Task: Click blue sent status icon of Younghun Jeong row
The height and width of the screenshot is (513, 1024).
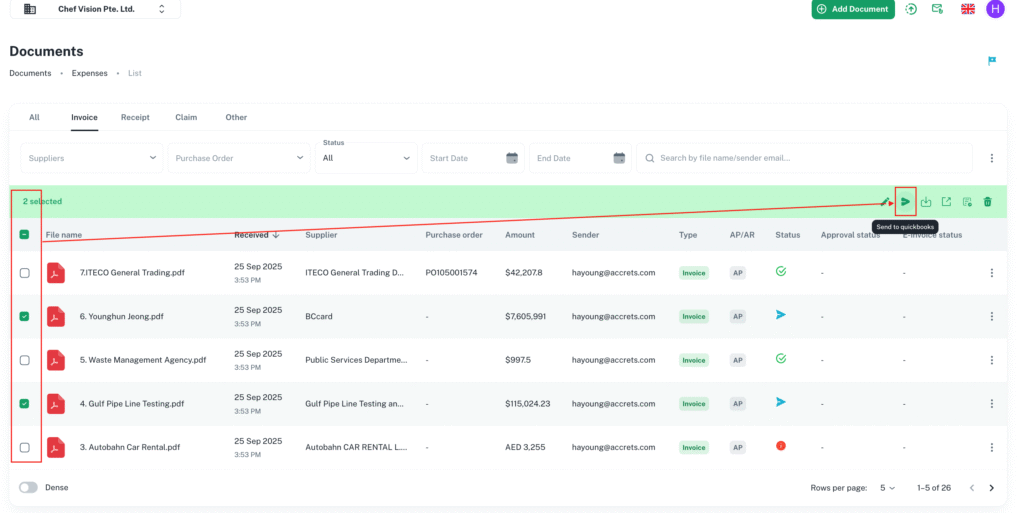Action: click(780, 315)
